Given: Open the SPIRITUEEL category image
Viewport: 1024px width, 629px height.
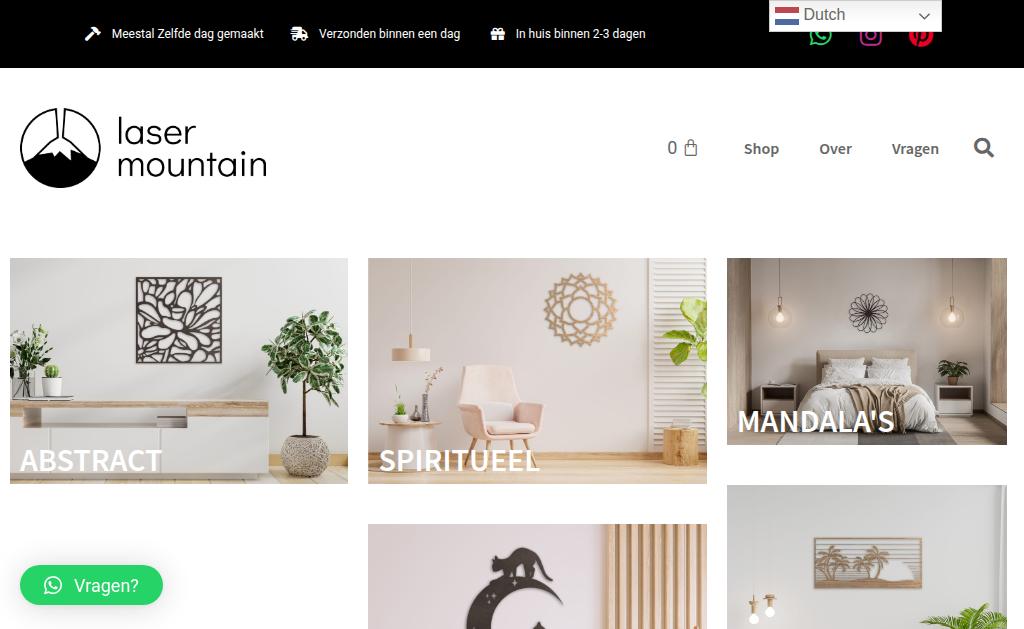Looking at the screenshot, I should pyautogui.click(x=537, y=371).
